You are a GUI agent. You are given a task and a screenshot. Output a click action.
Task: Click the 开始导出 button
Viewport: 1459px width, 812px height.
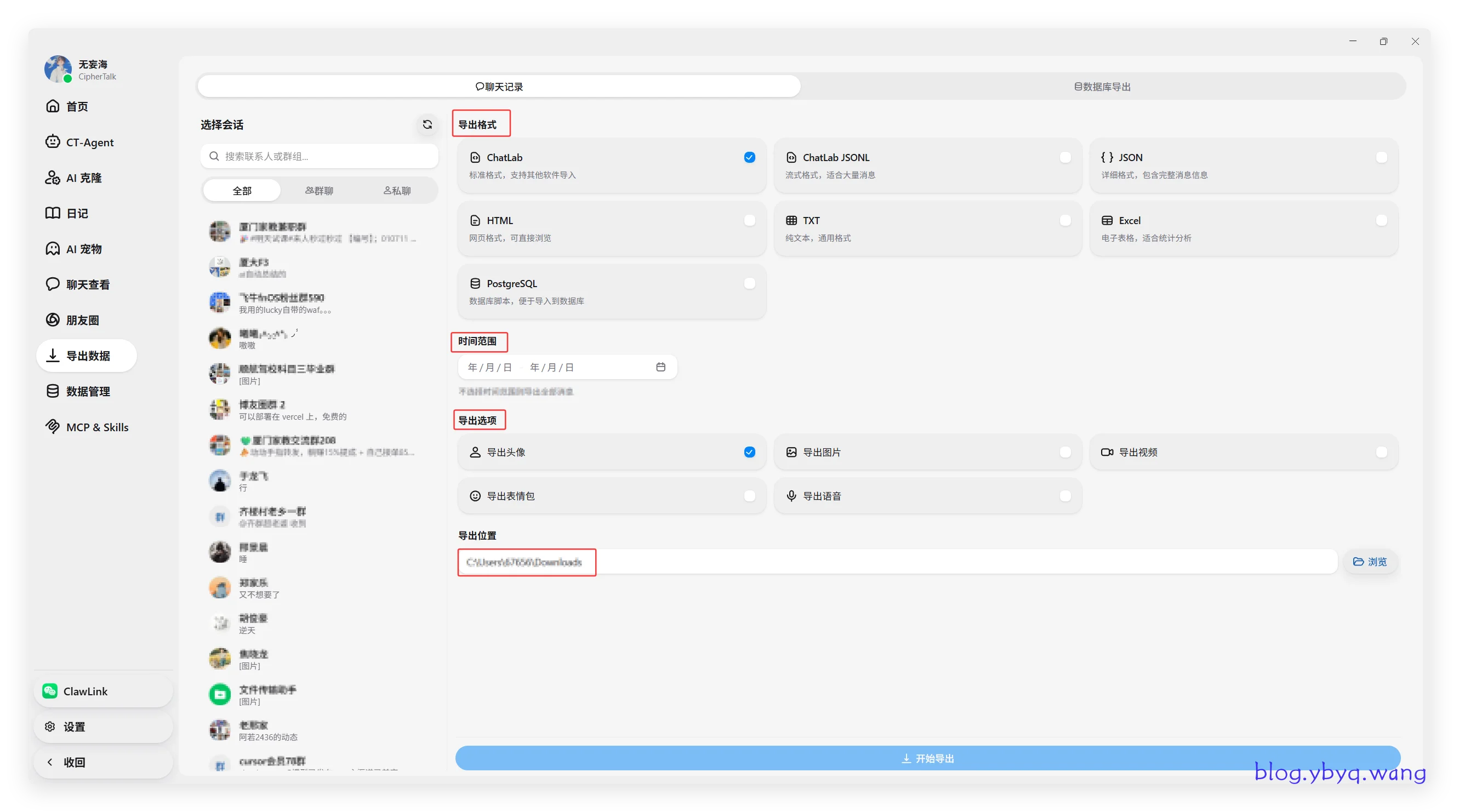(x=928, y=758)
